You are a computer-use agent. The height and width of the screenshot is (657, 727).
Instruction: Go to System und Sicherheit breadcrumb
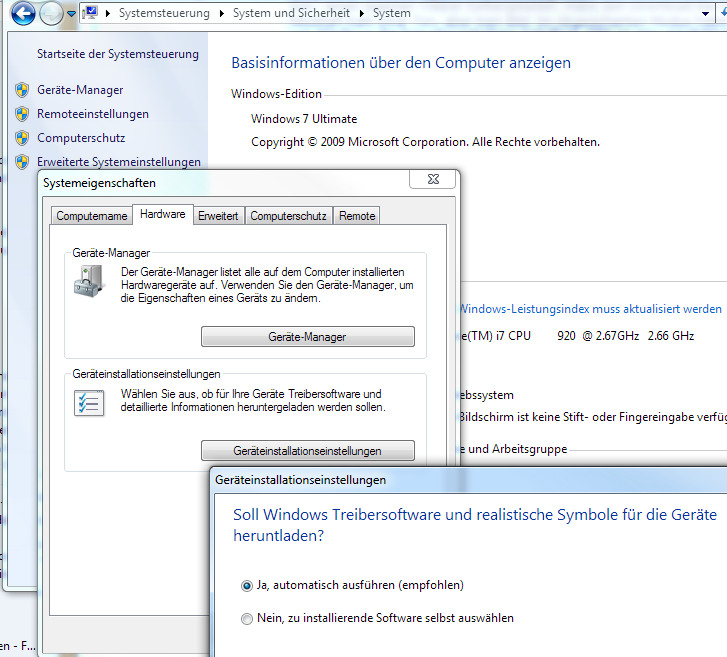[x=291, y=13]
